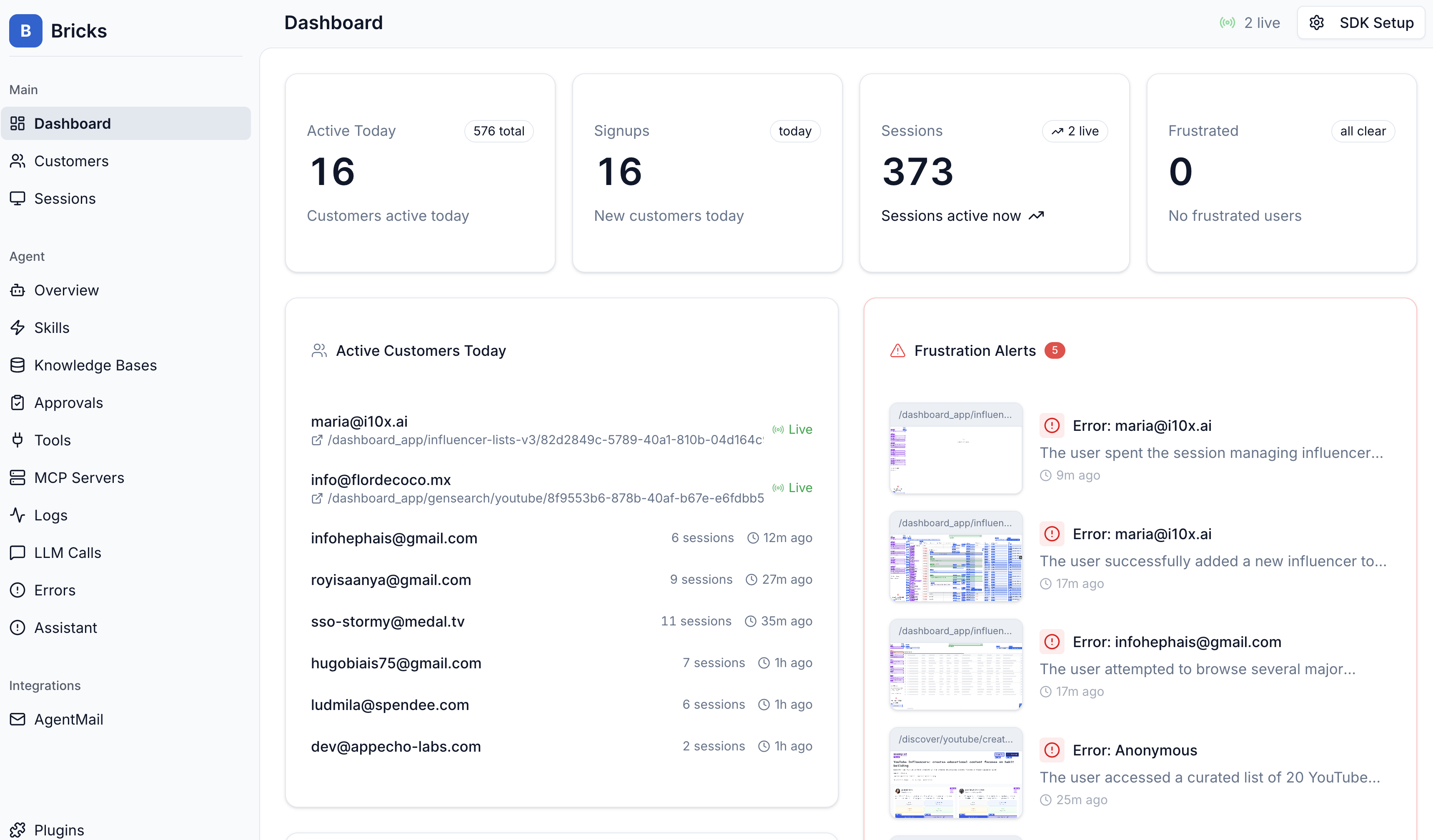The height and width of the screenshot is (840, 1433).
Task: Open the SDK Setup button
Action: pos(1376,23)
